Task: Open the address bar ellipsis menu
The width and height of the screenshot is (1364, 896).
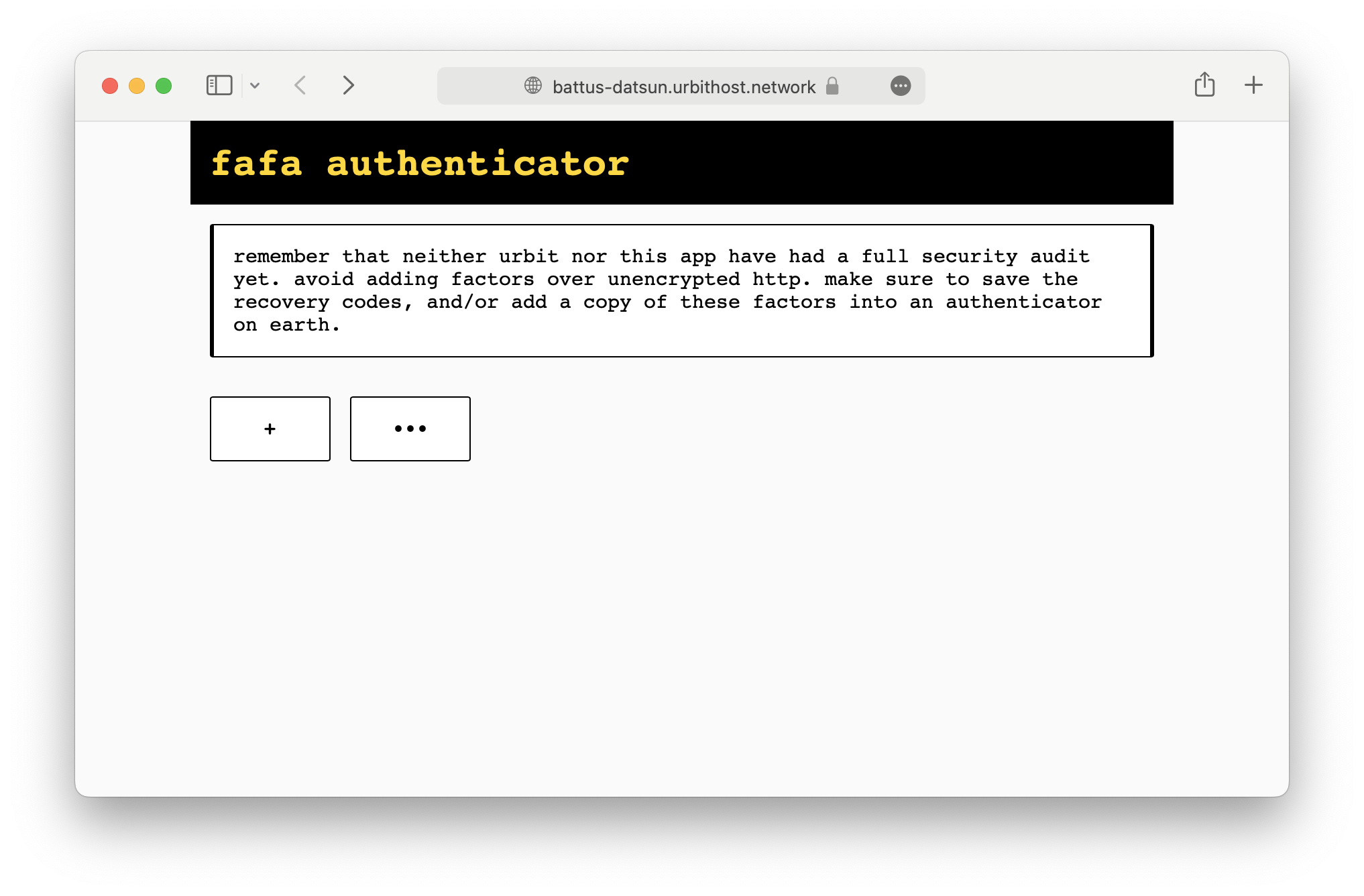Action: 901,85
